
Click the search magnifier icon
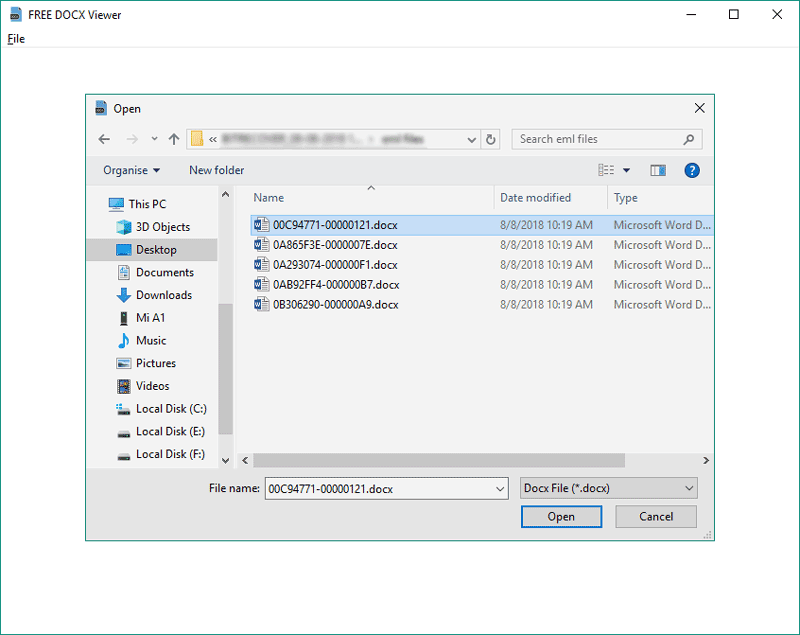tap(689, 139)
